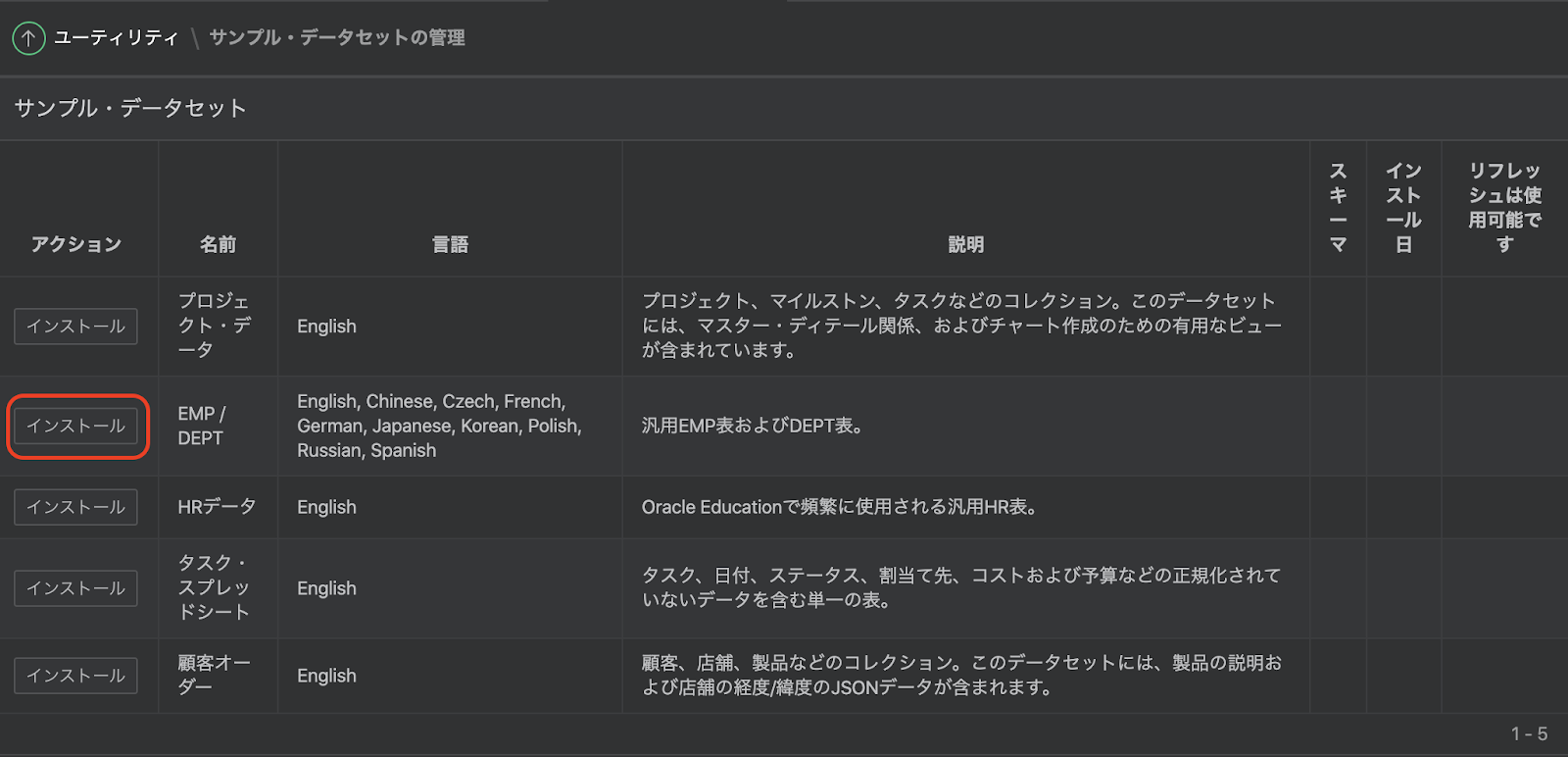The height and width of the screenshot is (757, 1568).
Task: Install the EMP / DEPT dataset
Action: point(75,427)
